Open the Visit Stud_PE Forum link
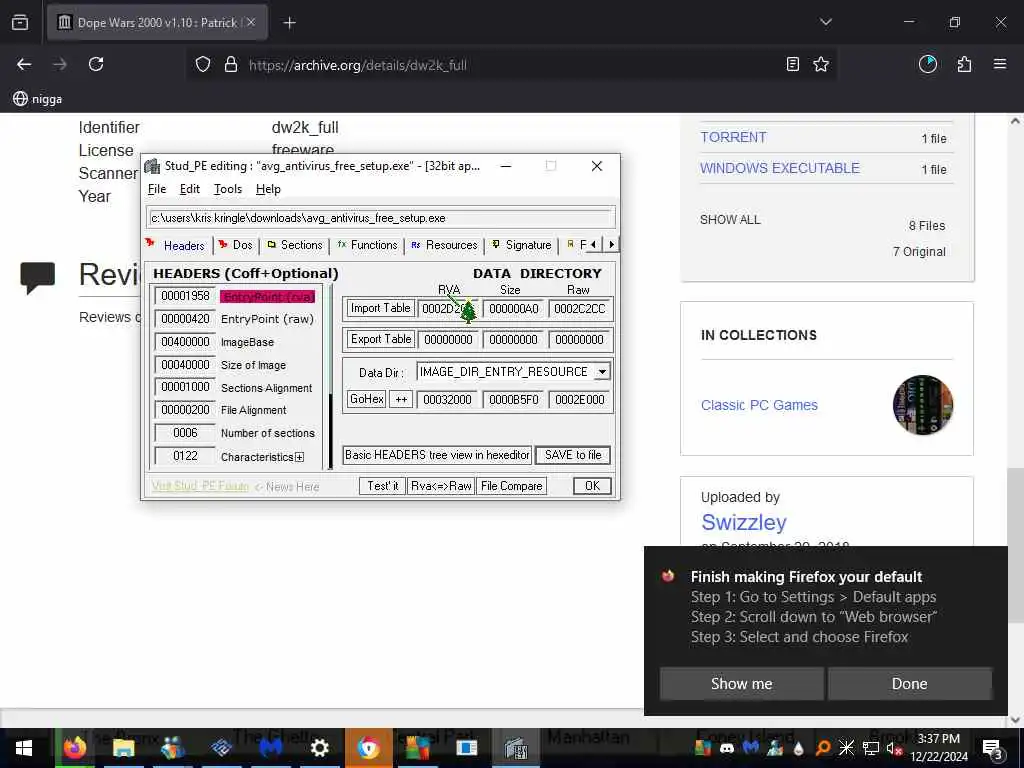Image resolution: width=1024 pixels, height=768 pixels. coord(200,487)
